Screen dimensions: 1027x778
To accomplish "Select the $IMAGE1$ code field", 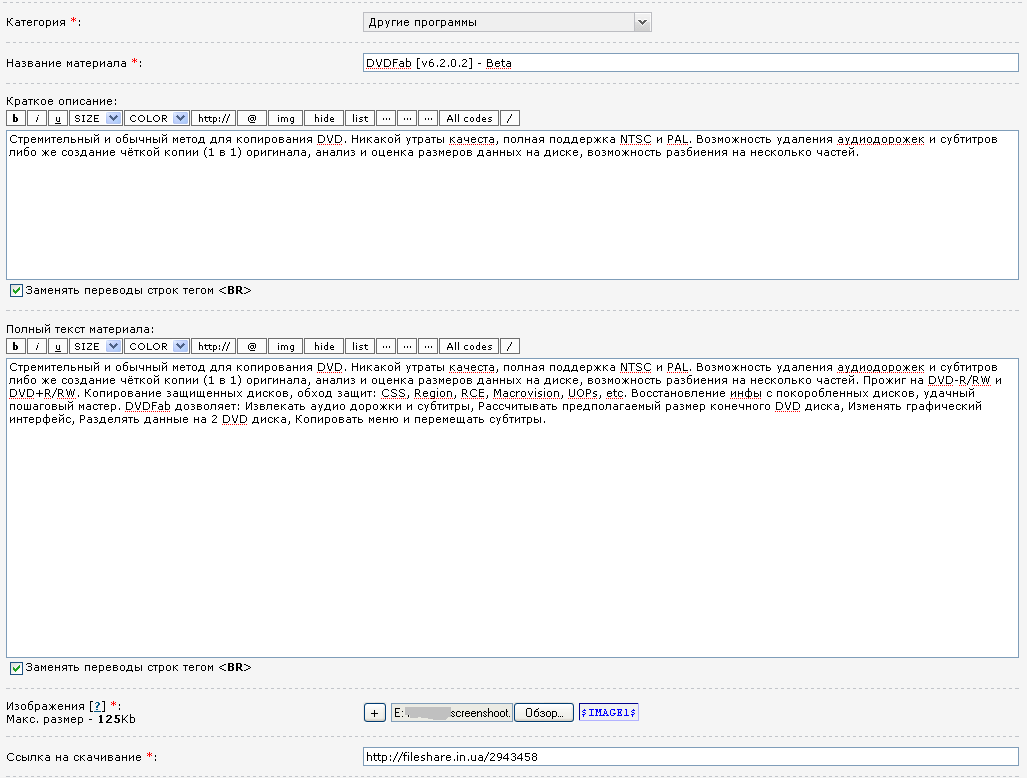I will click(608, 713).
